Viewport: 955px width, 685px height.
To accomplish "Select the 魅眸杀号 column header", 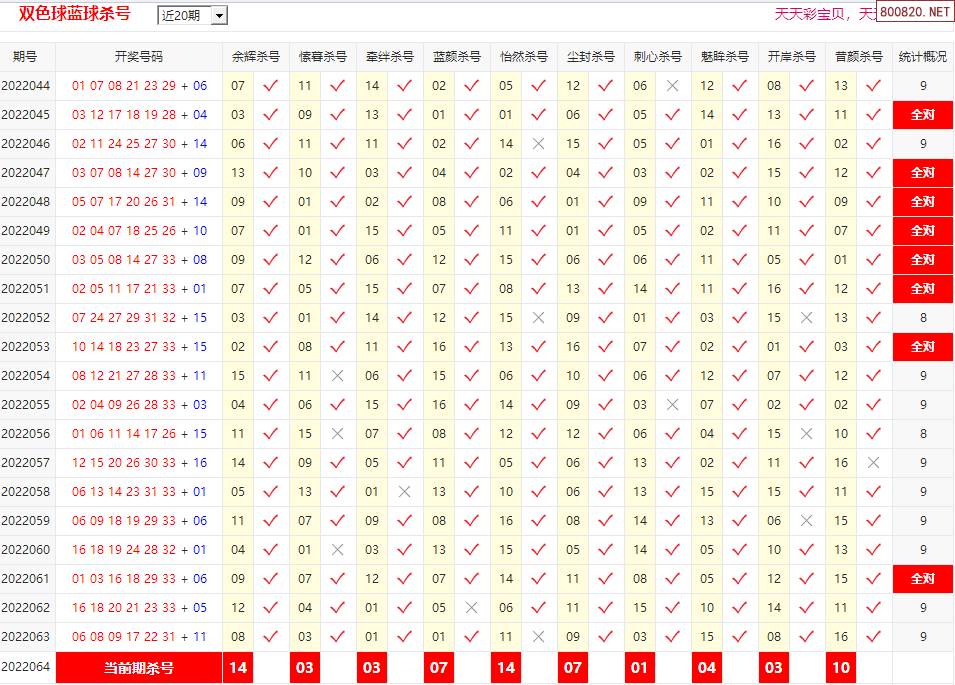I will click(x=725, y=57).
